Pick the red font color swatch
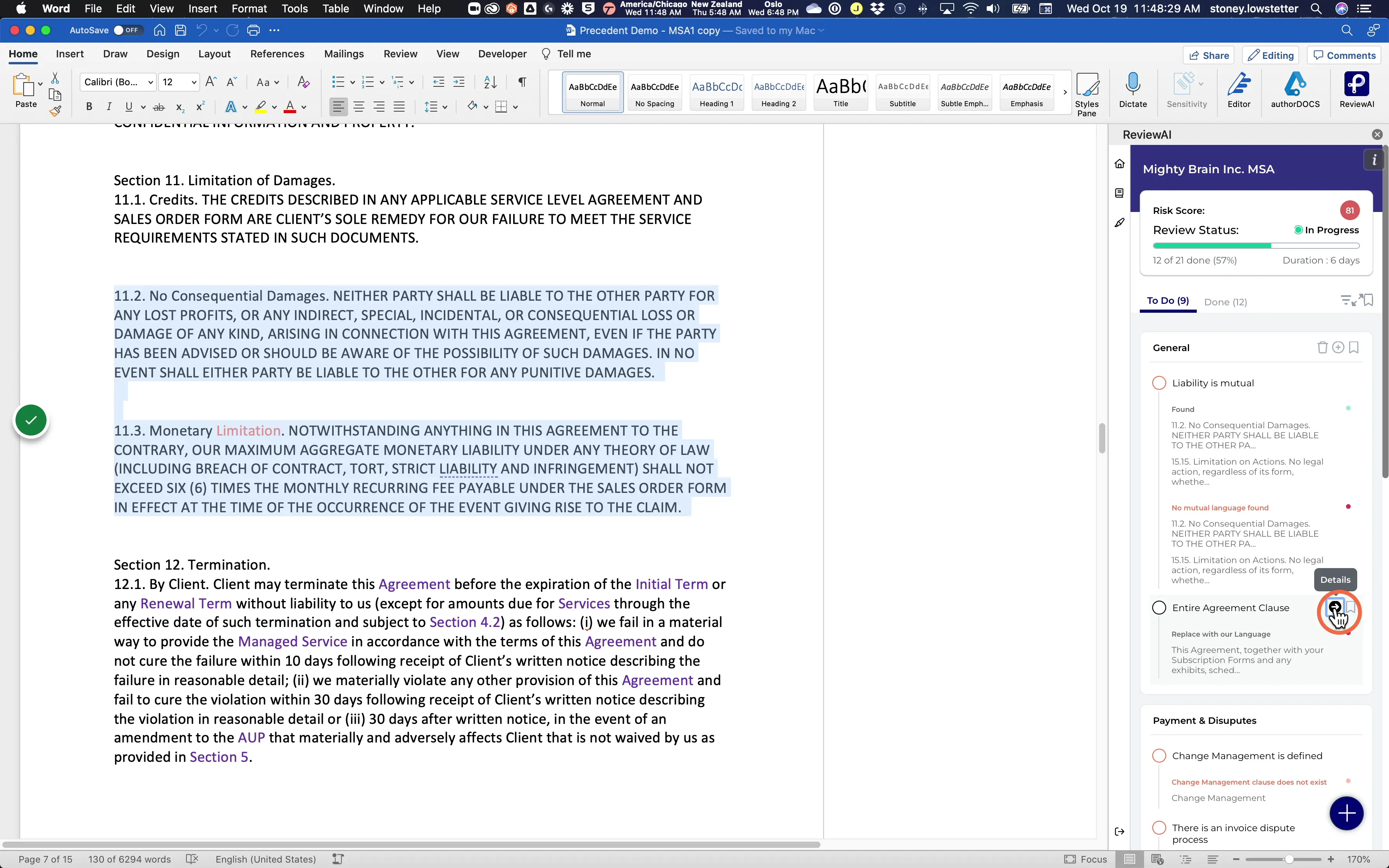Screen dimensions: 1389x868 point(290,107)
